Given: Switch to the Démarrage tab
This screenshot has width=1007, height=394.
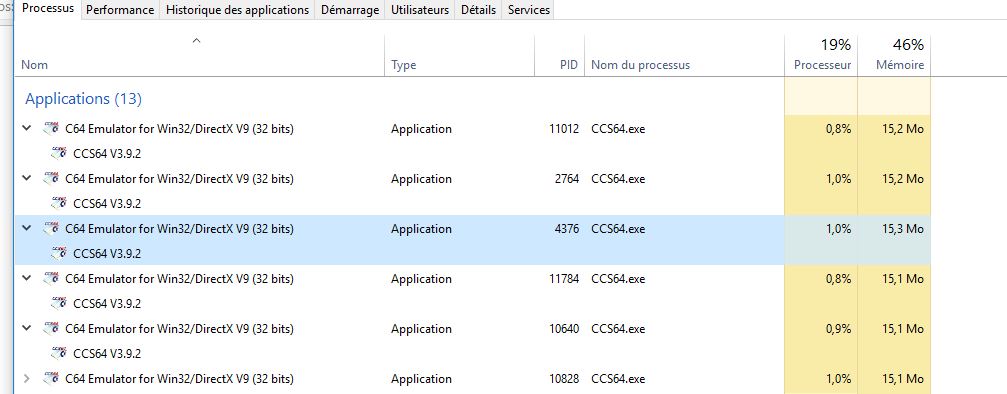Looking at the screenshot, I should click(350, 10).
